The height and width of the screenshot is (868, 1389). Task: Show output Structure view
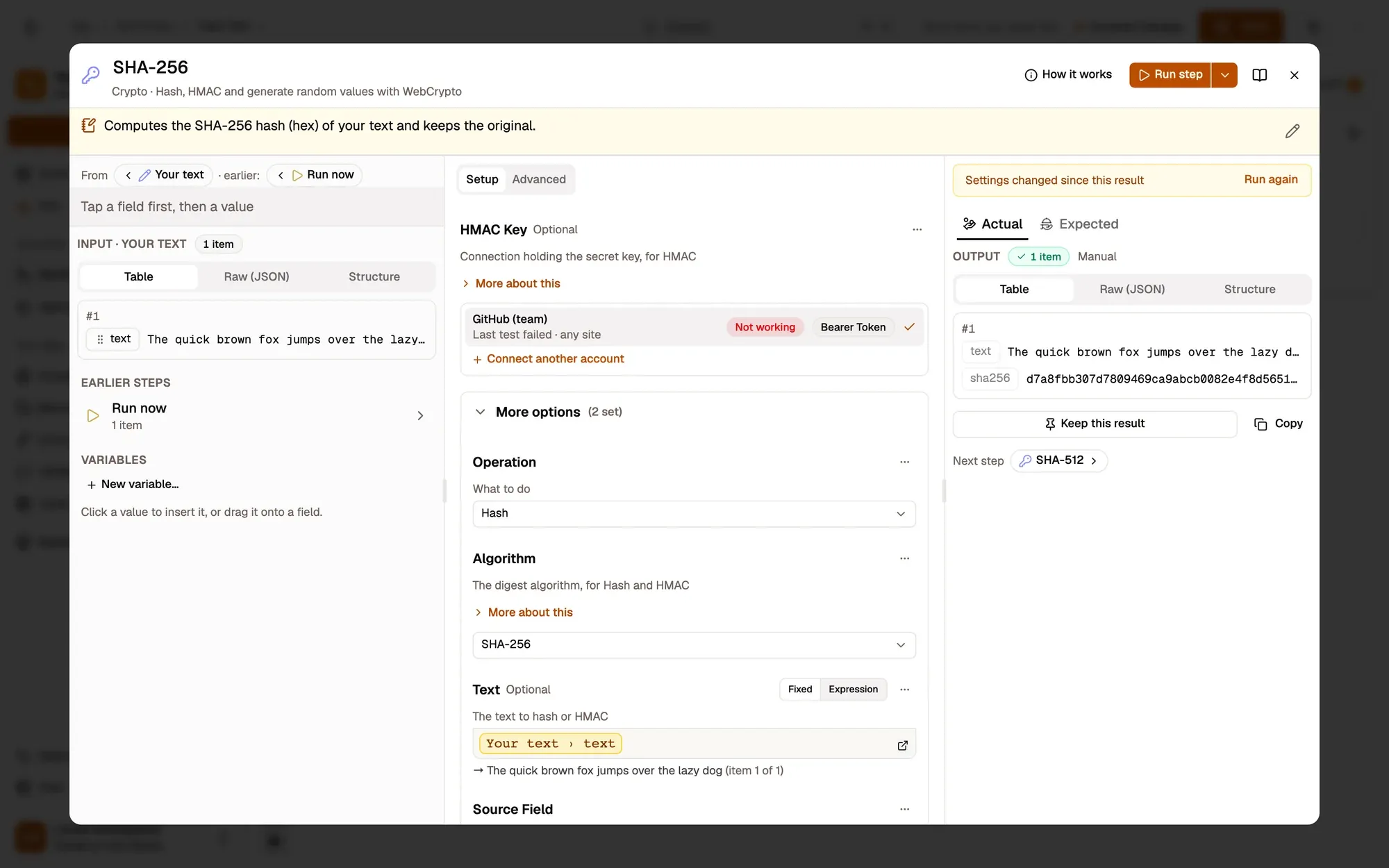1249,289
